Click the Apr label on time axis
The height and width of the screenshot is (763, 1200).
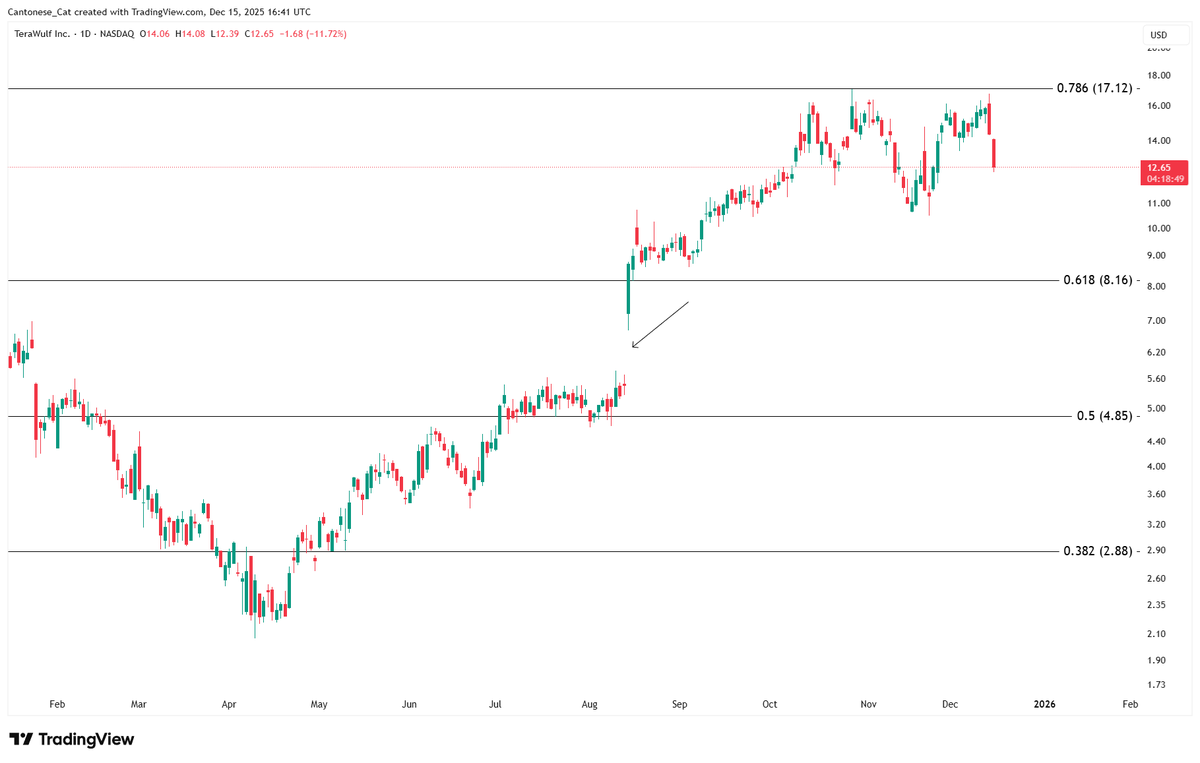[x=229, y=704]
